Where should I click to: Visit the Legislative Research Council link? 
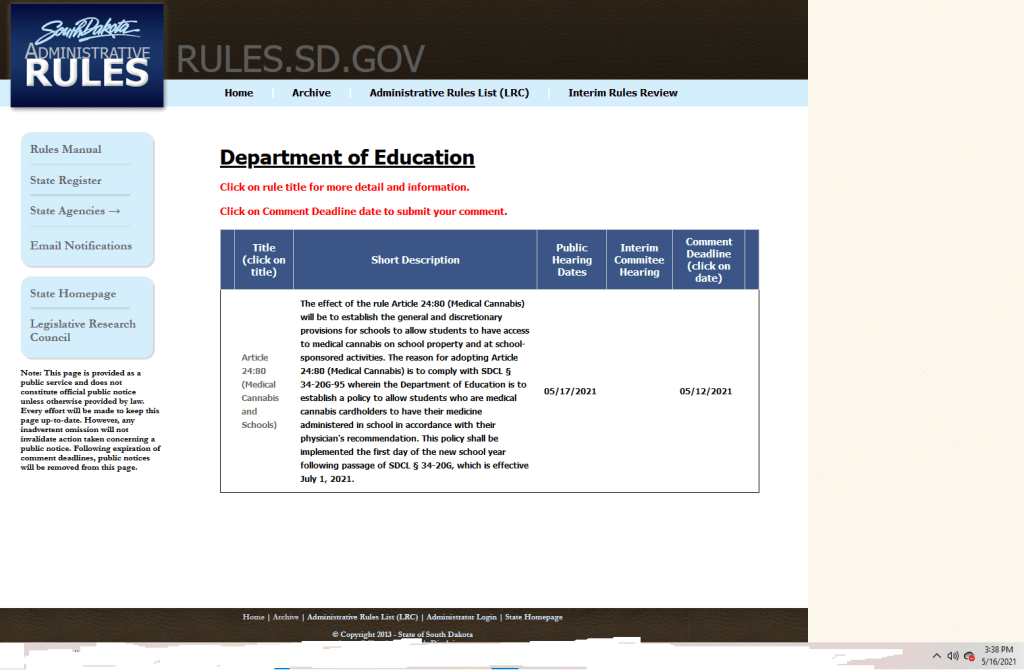82,330
